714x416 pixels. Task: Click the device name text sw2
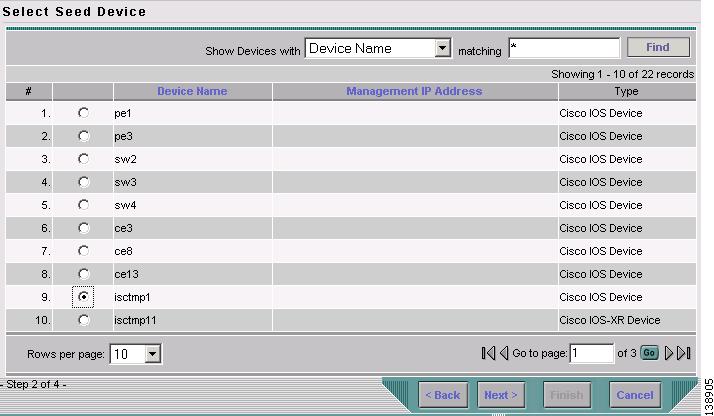pos(125,159)
